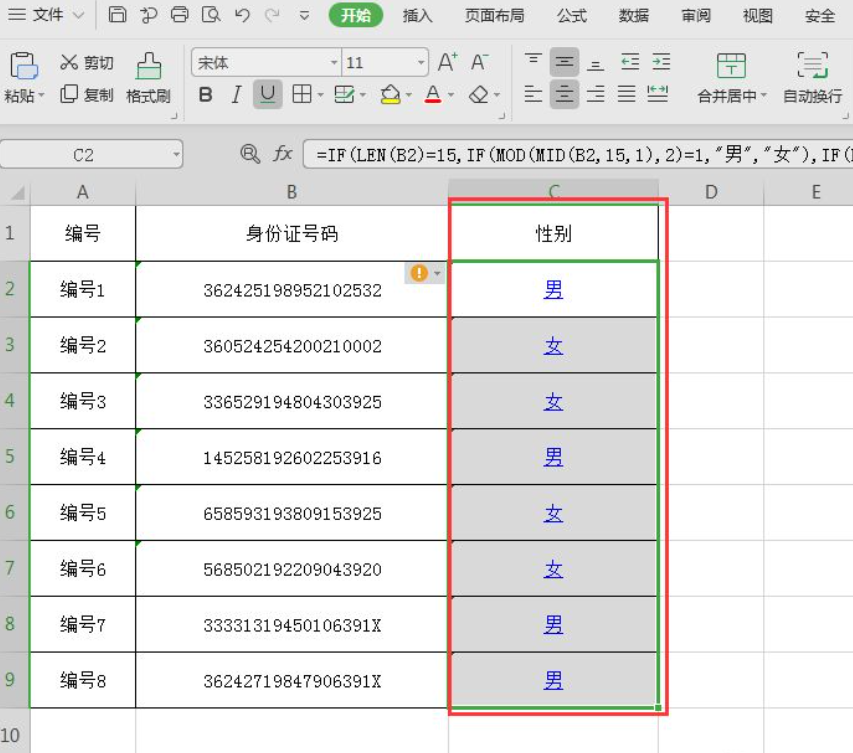The image size is (853, 753).
Task: Click the Undo icon
Action: click(241, 14)
